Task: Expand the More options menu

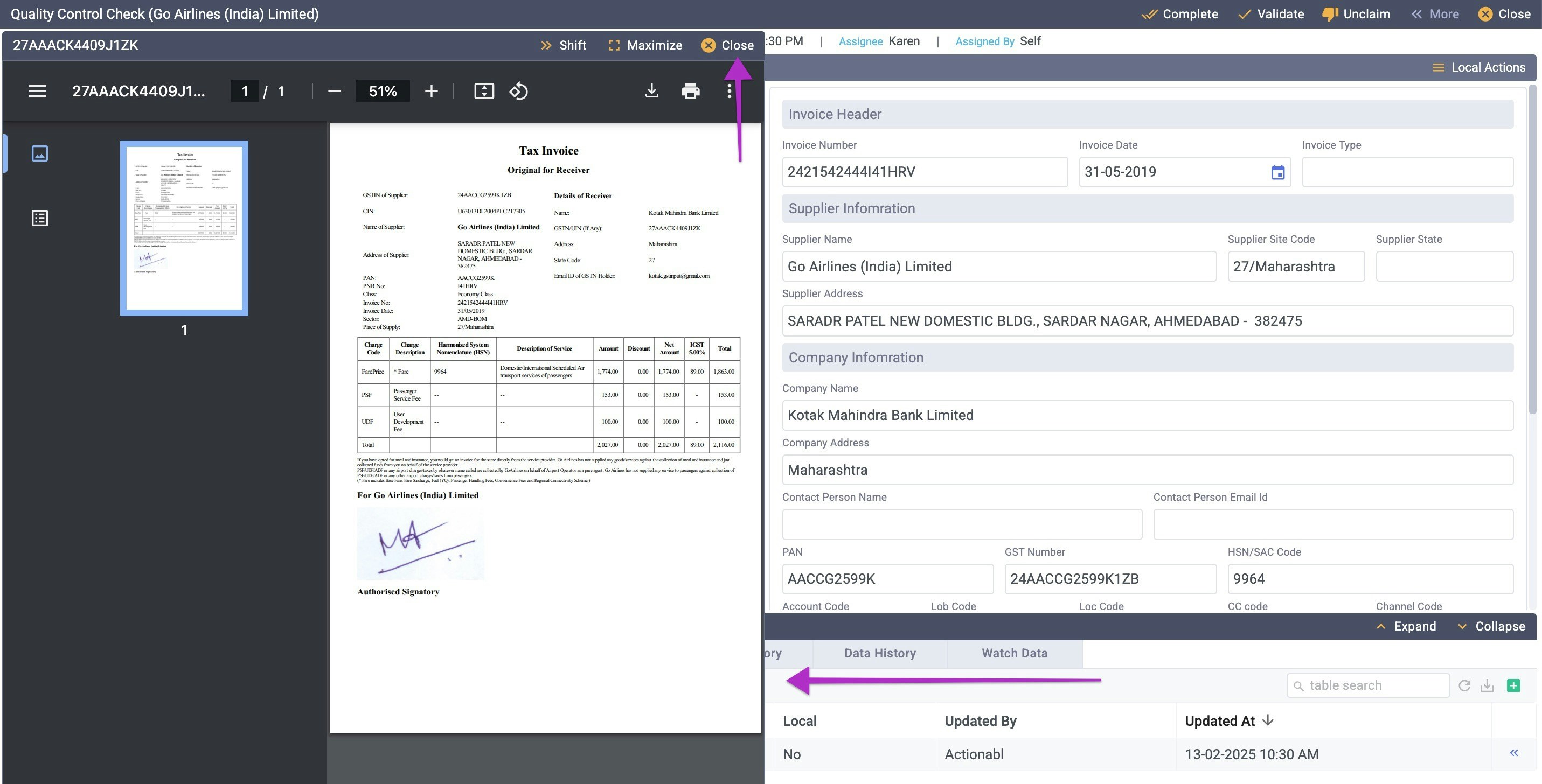Action: (x=1435, y=14)
